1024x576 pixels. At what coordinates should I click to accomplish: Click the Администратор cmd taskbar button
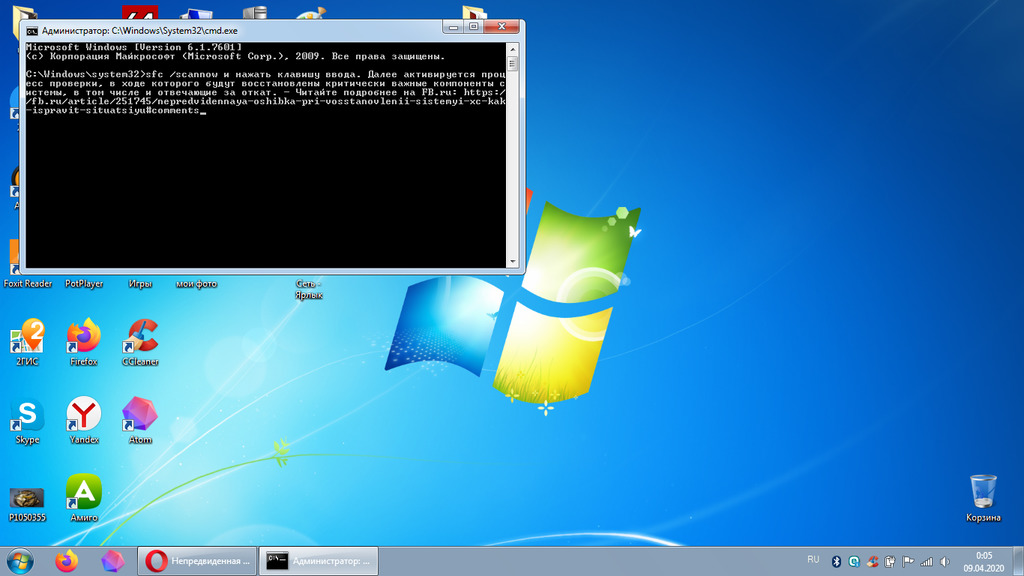click(319, 561)
